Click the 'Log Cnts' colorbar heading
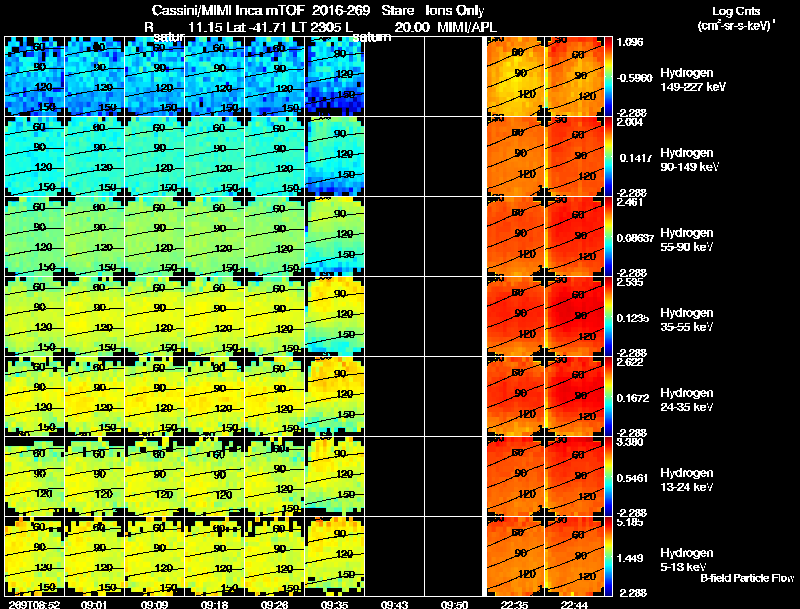The height and width of the screenshot is (609, 800). click(736, 11)
